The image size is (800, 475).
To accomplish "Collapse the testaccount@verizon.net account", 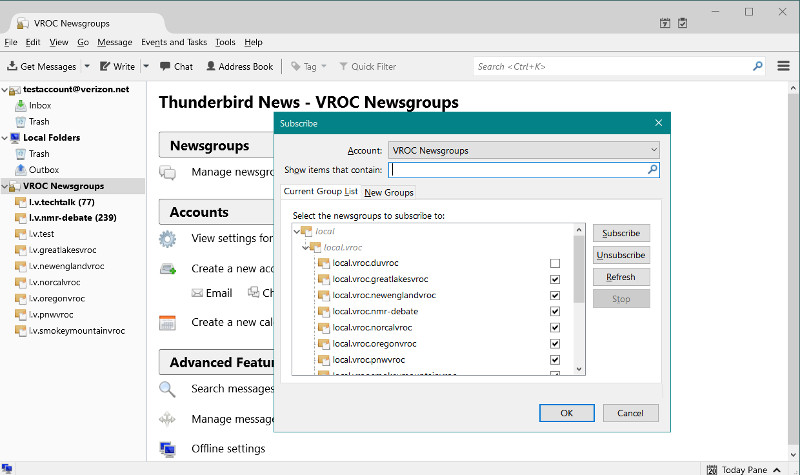I will point(5,90).
